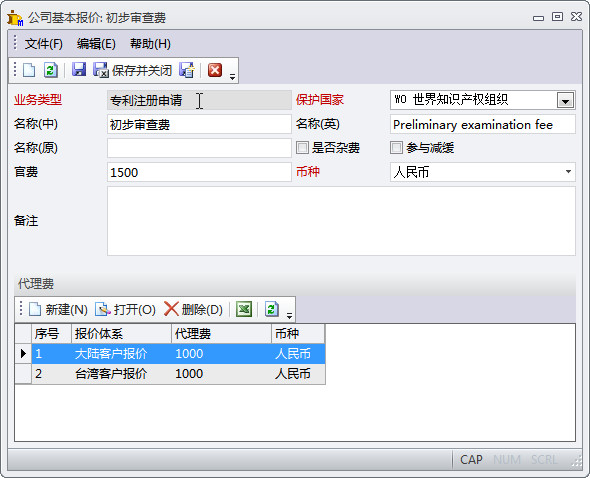Refresh the 代理费 list with the refresh icon
The width and height of the screenshot is (590, 478).
[272, 309]
